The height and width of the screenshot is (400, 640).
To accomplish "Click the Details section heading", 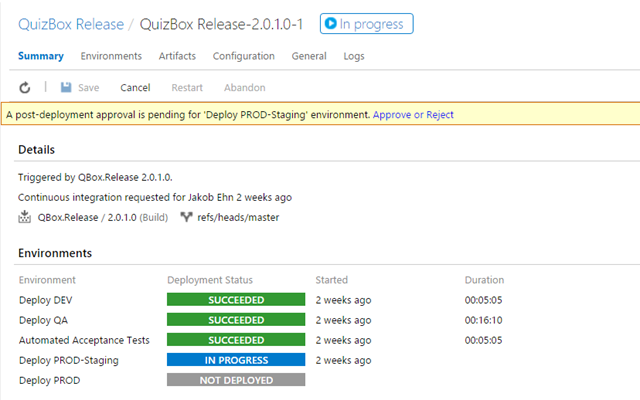I will (36, 150).
